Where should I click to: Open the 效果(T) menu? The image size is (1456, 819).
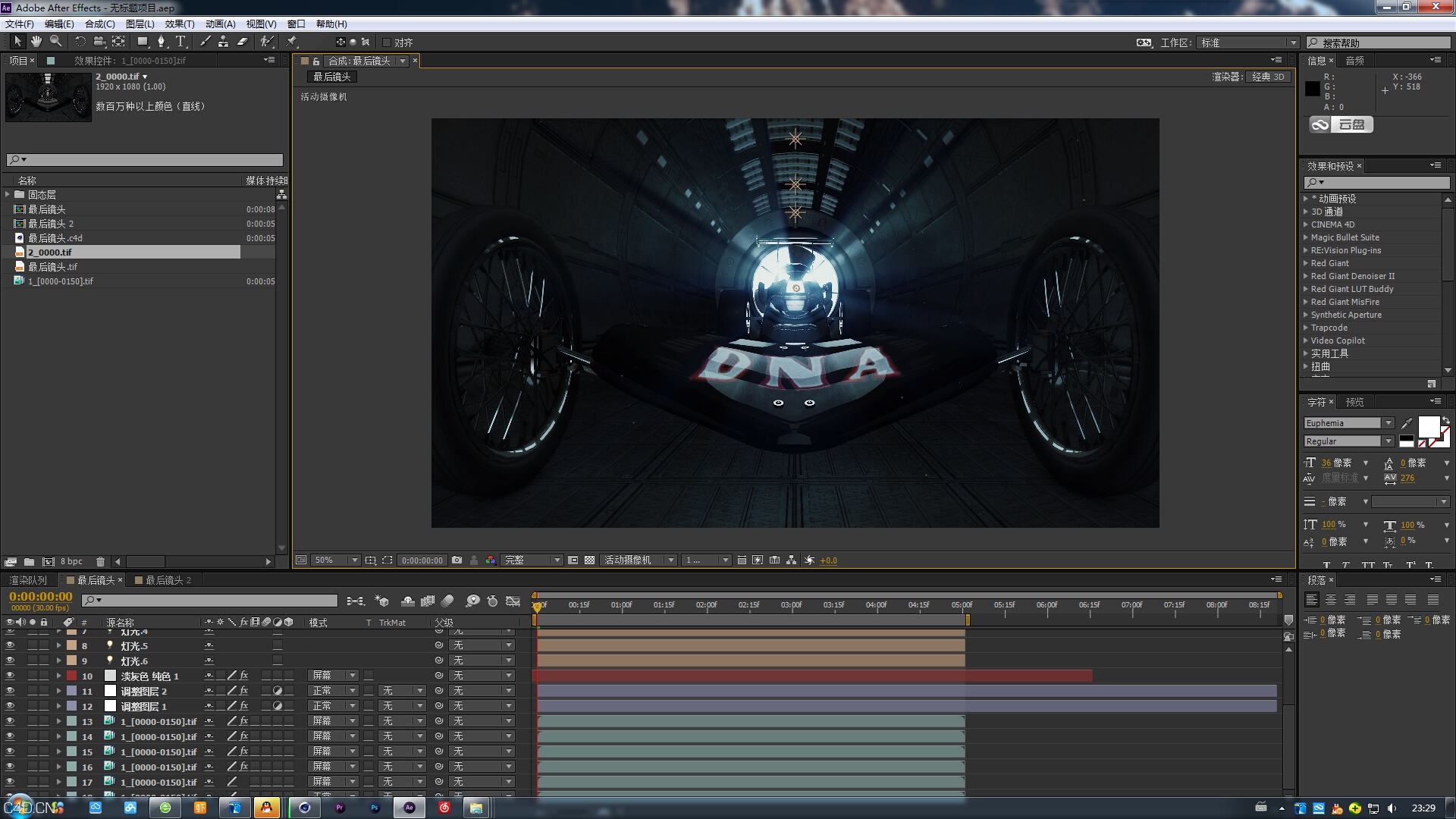click(x=179, y=24)
